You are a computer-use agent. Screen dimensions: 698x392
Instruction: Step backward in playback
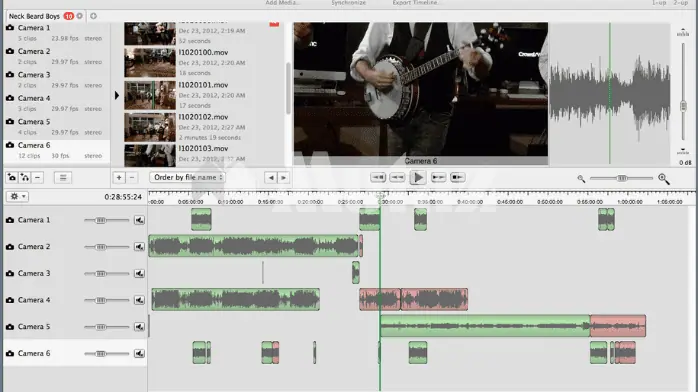coord(397,178)
